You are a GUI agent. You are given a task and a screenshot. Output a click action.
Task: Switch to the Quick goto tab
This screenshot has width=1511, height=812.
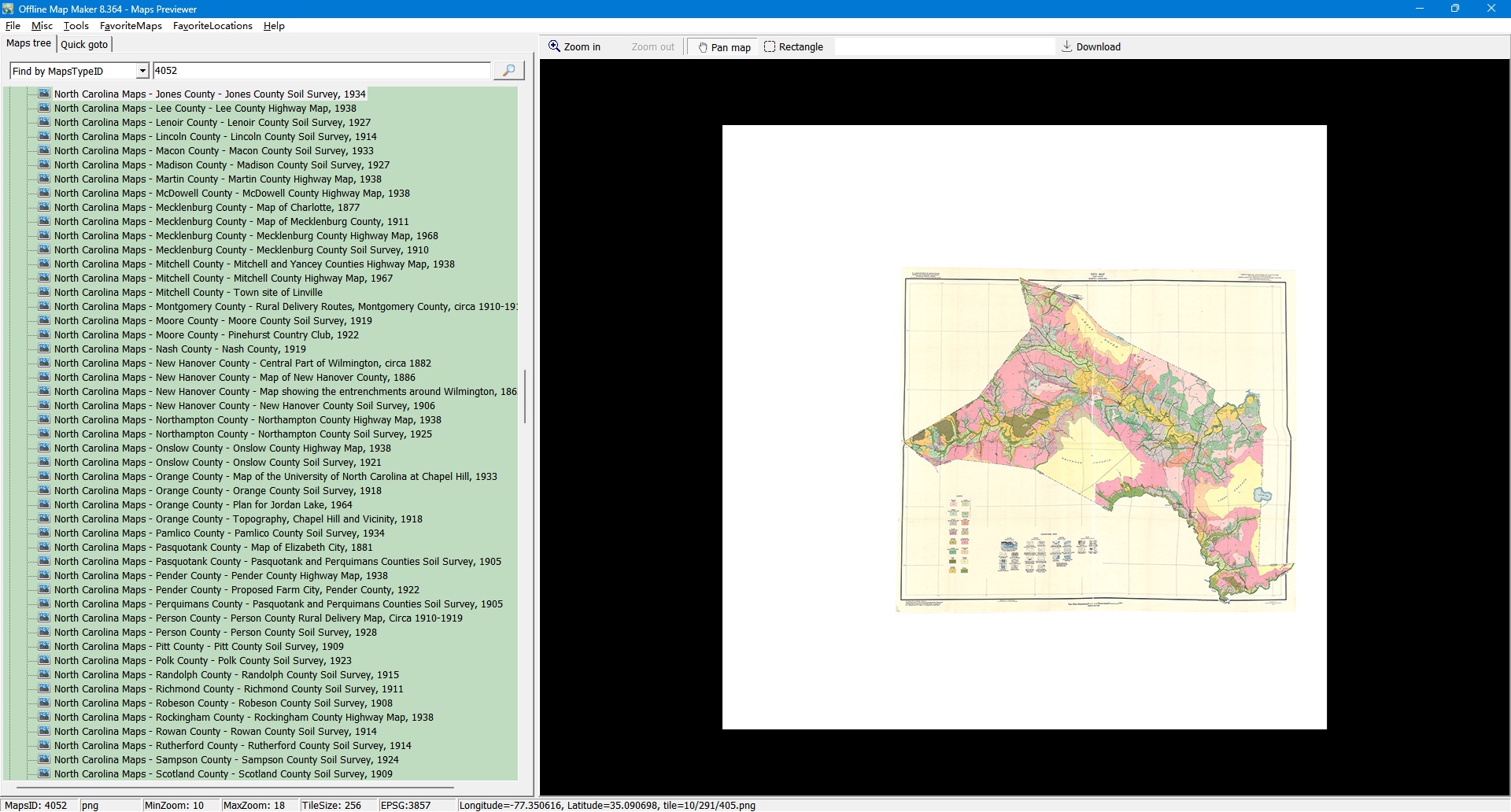coord(84,45)
